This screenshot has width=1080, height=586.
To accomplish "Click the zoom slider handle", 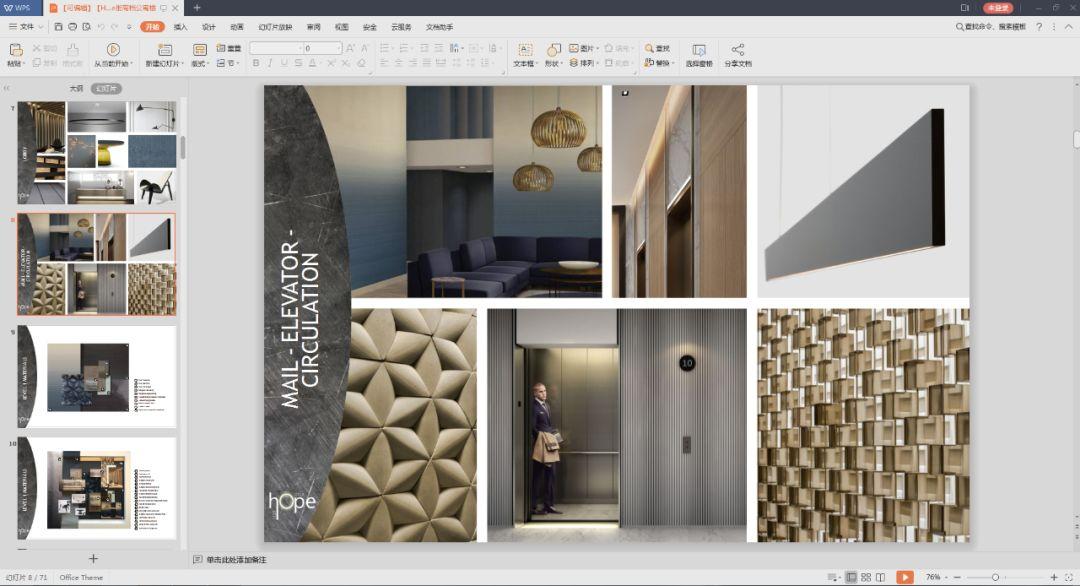I will (995, 577).
